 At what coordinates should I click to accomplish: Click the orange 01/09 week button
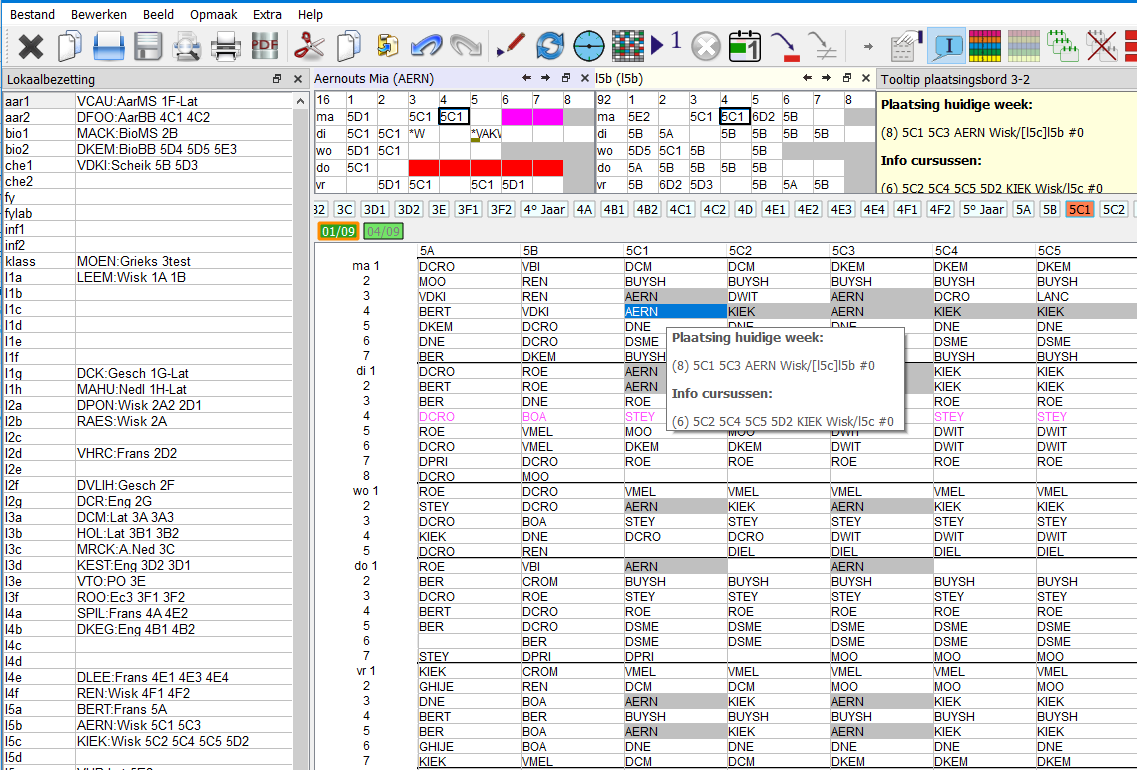pyautogui.click(x=339, y=231)
